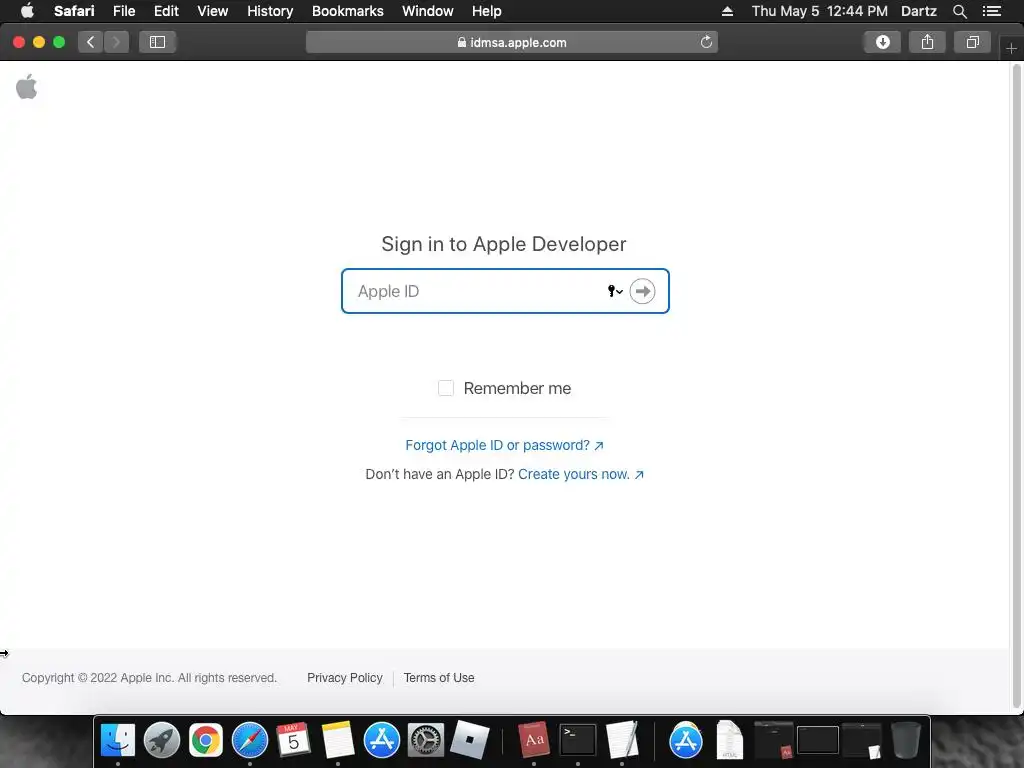Click the idmsa.apple.com address bar
This screenshot has width=1024, height=768.
coord(511,42)
